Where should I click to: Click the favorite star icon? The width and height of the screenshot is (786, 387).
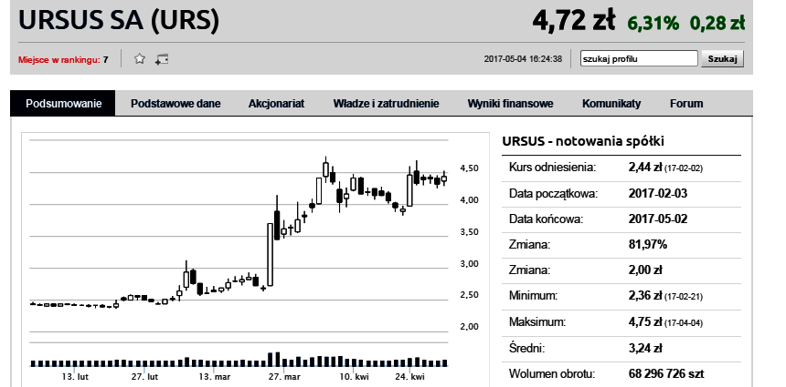coord(139,59)
